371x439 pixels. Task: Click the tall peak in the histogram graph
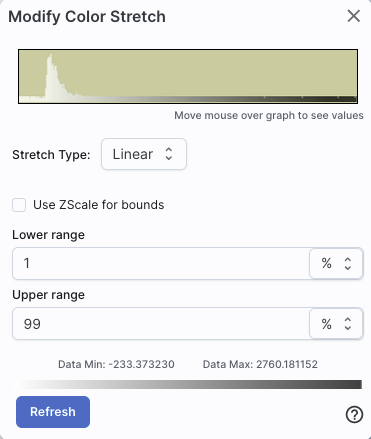(x=50, y=75)
